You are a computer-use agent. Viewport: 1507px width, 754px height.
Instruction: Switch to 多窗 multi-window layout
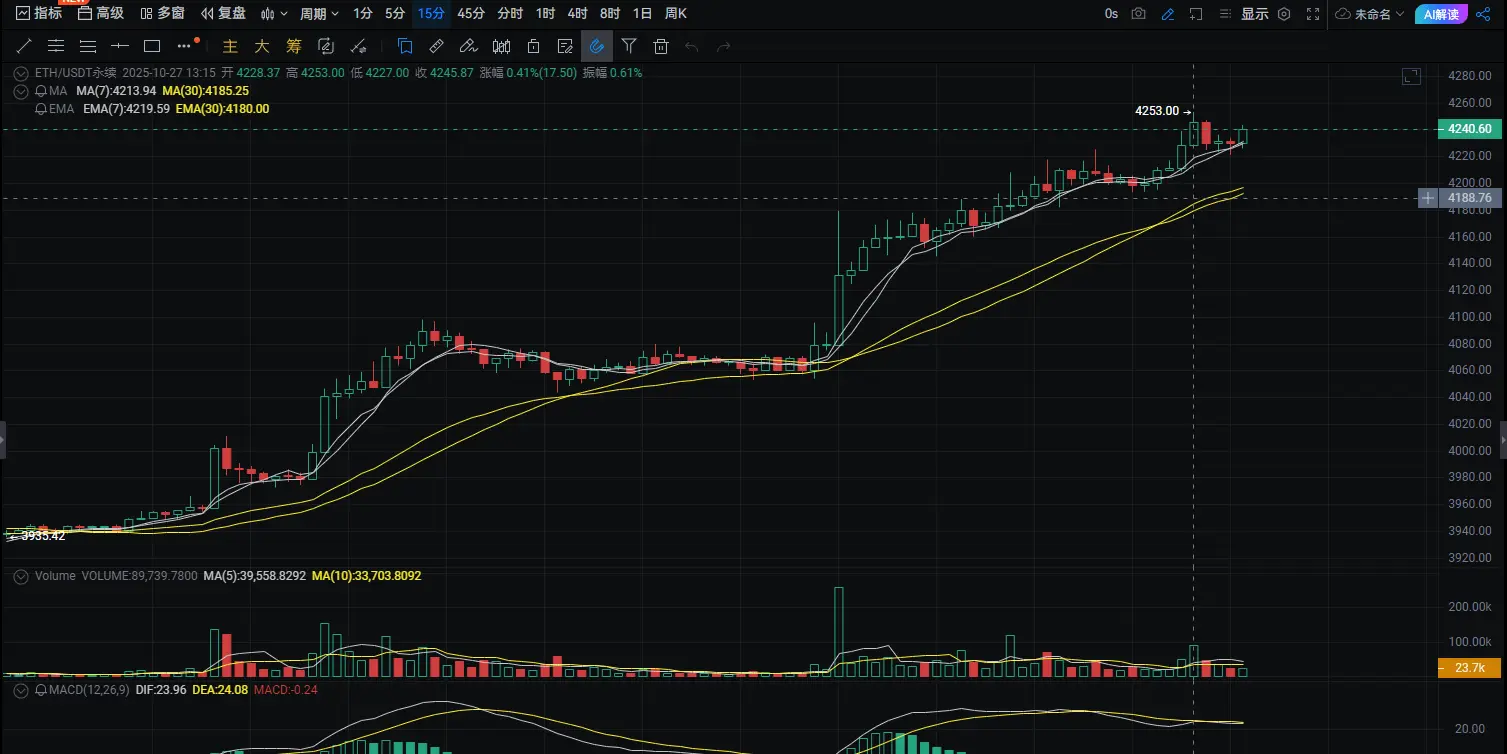[162, 14]
